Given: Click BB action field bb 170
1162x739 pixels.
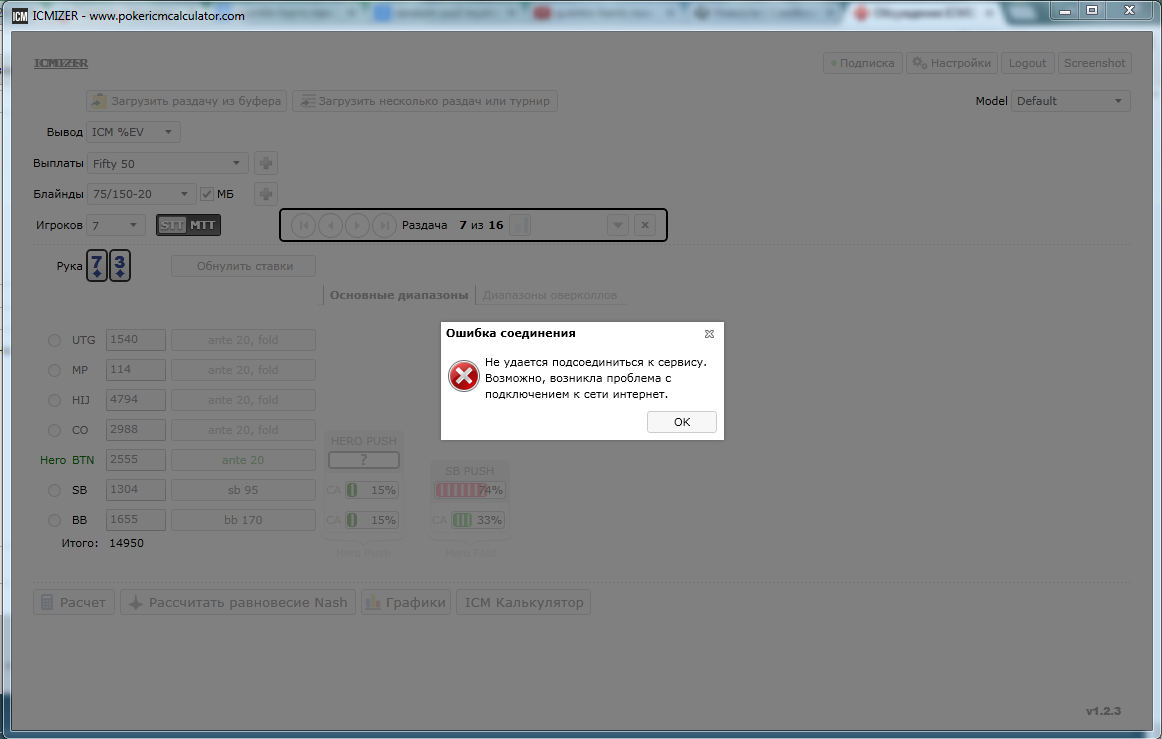Looking at the screenshot, I should (x=243, y=520).
